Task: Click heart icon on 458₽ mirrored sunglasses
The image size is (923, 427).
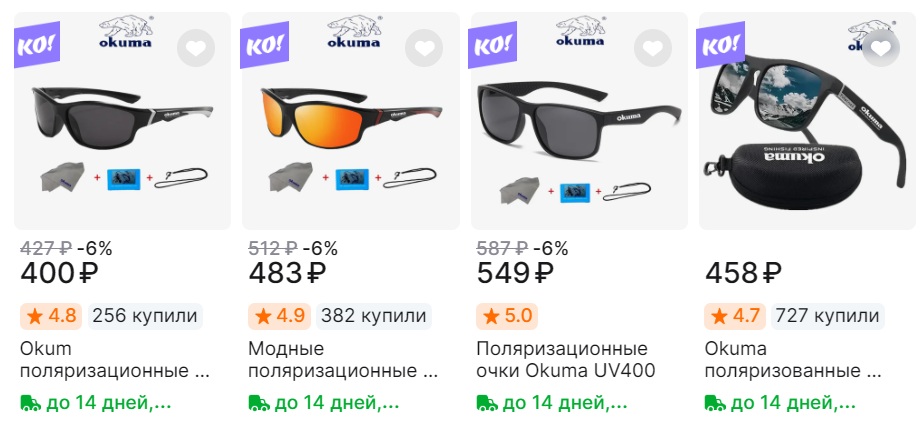Action: (x=881, y=48)
